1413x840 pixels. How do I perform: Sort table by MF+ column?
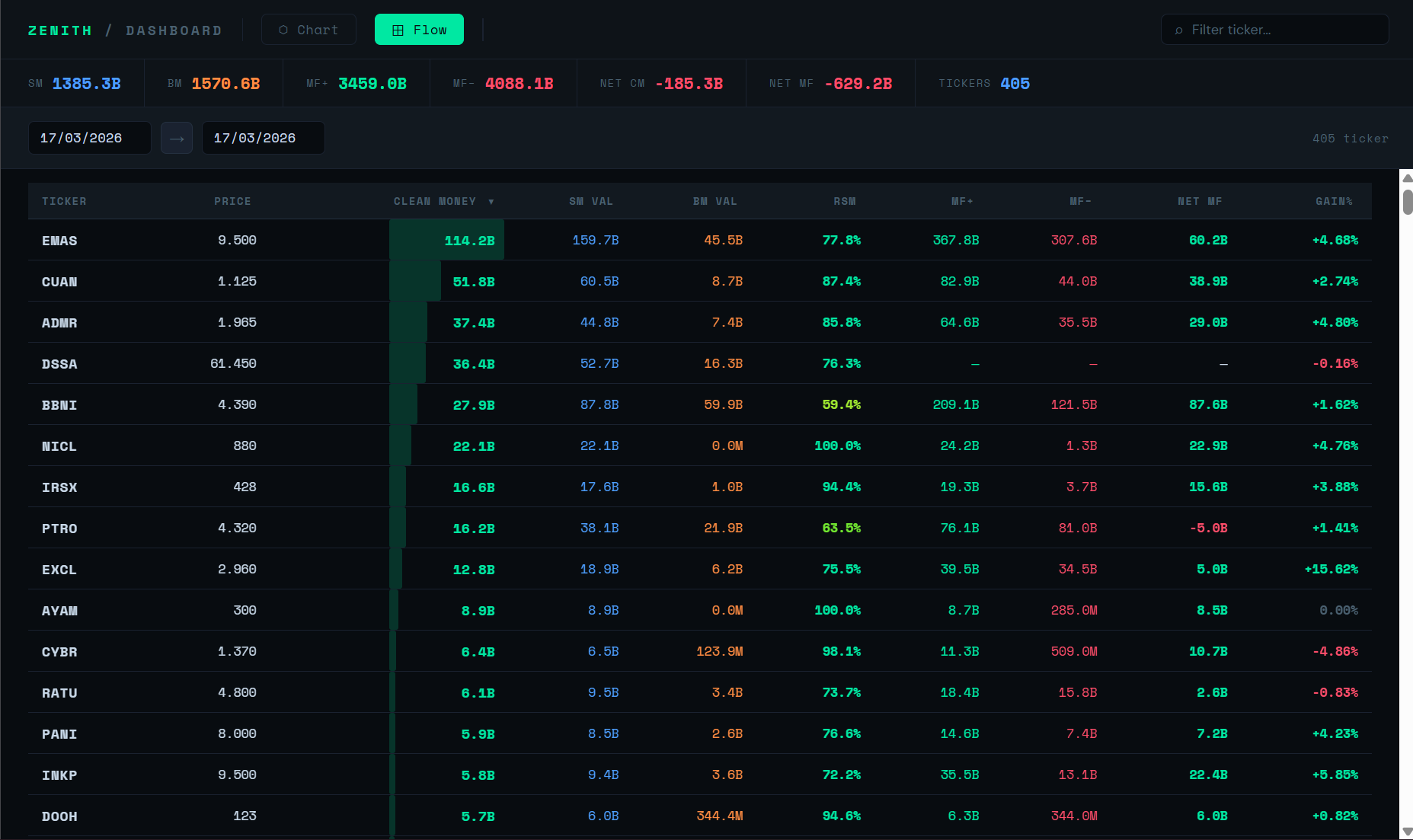click(963, 201)
